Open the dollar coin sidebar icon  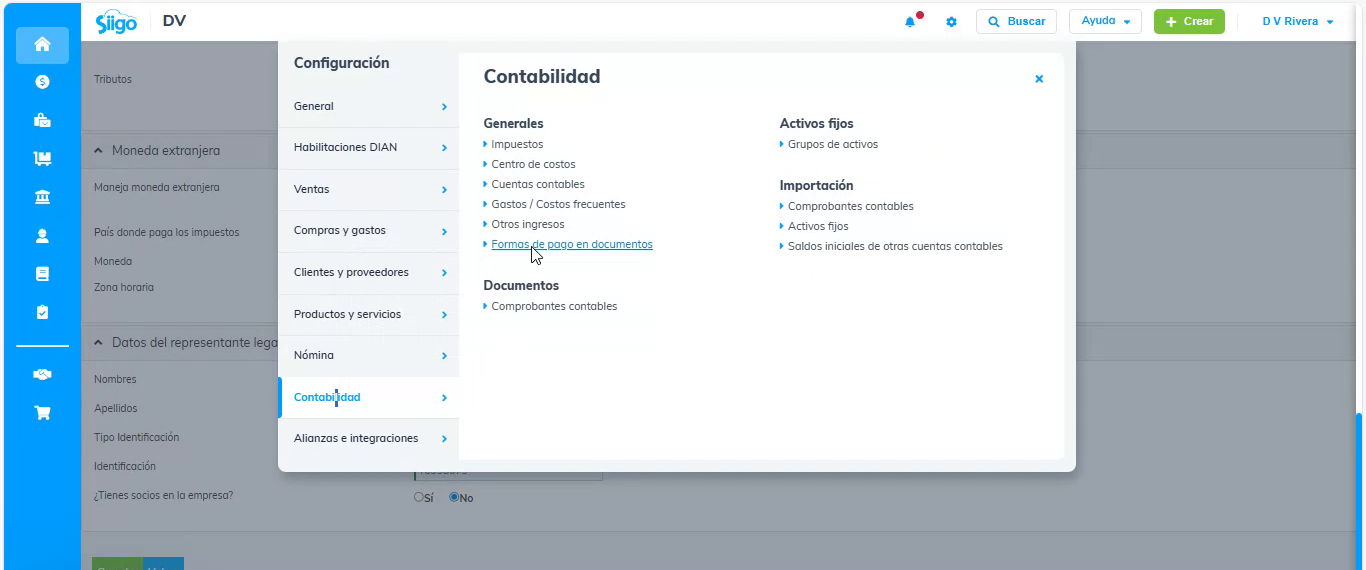[42, 82]
